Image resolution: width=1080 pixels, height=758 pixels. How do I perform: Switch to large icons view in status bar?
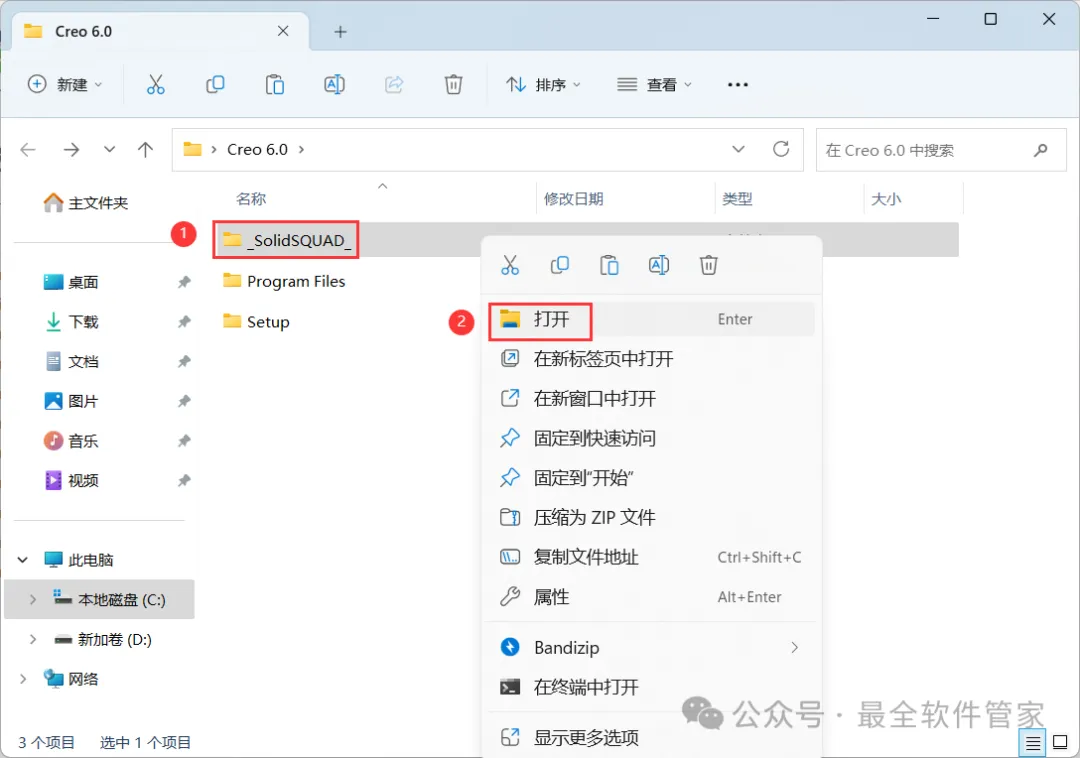[x=1060, y=742]
